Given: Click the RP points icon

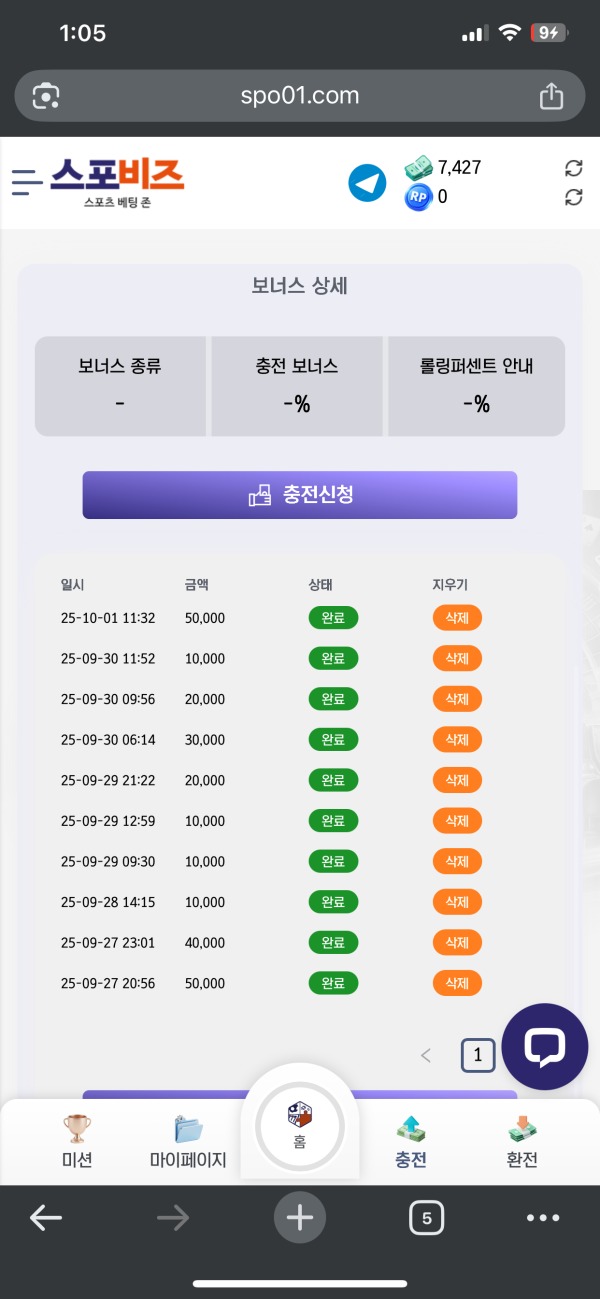Looking at the screenshot, I should tap(418, 196).
